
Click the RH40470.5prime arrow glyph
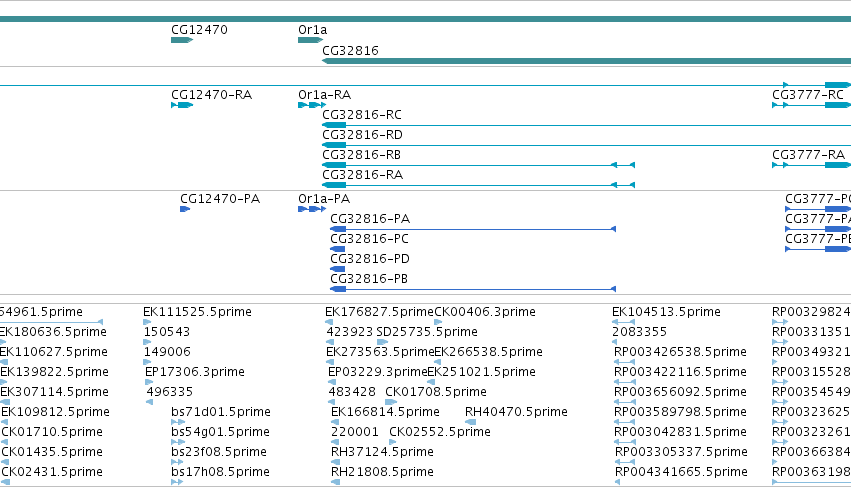click(471, 422)
